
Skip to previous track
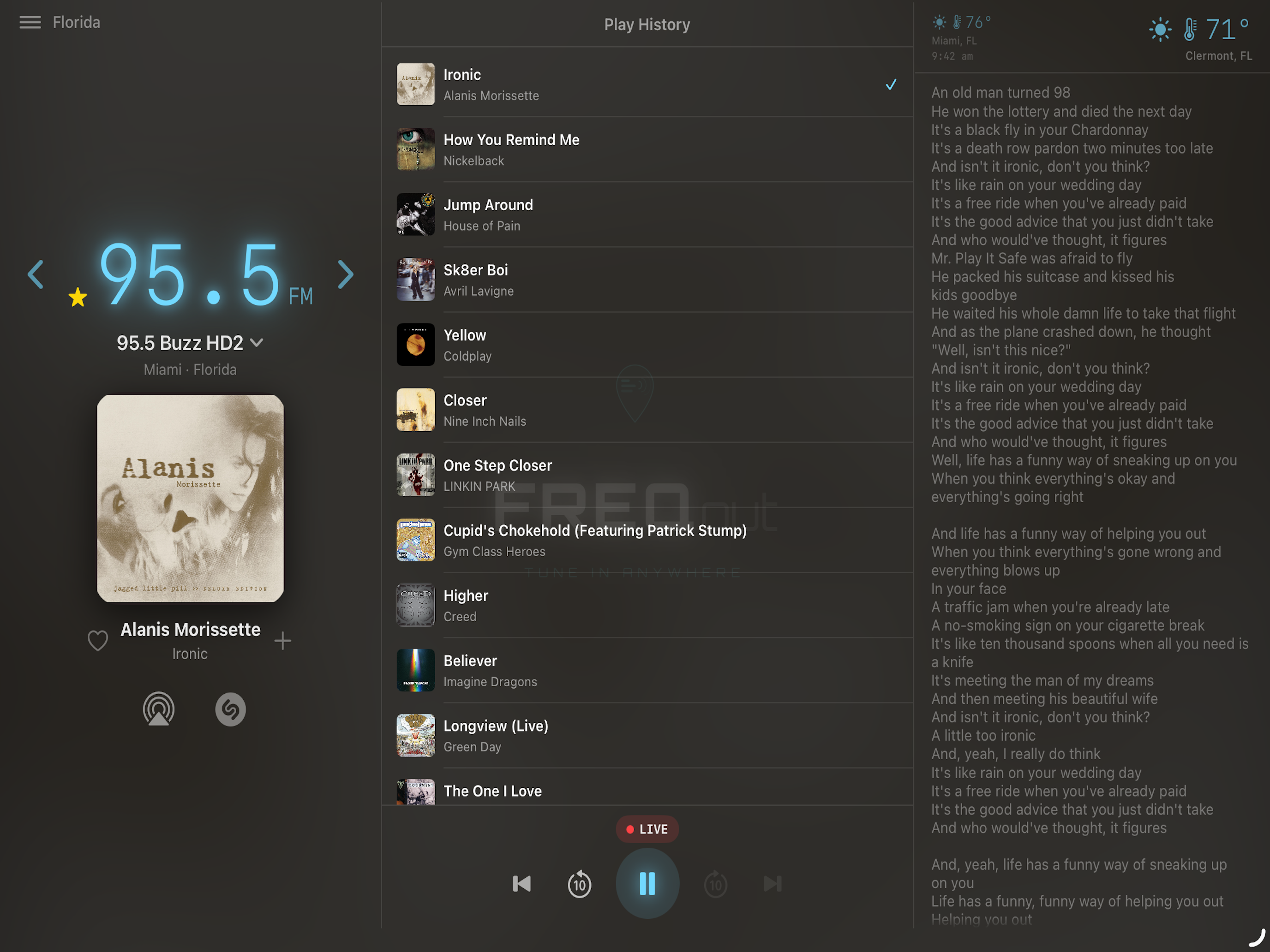point(521,884)
